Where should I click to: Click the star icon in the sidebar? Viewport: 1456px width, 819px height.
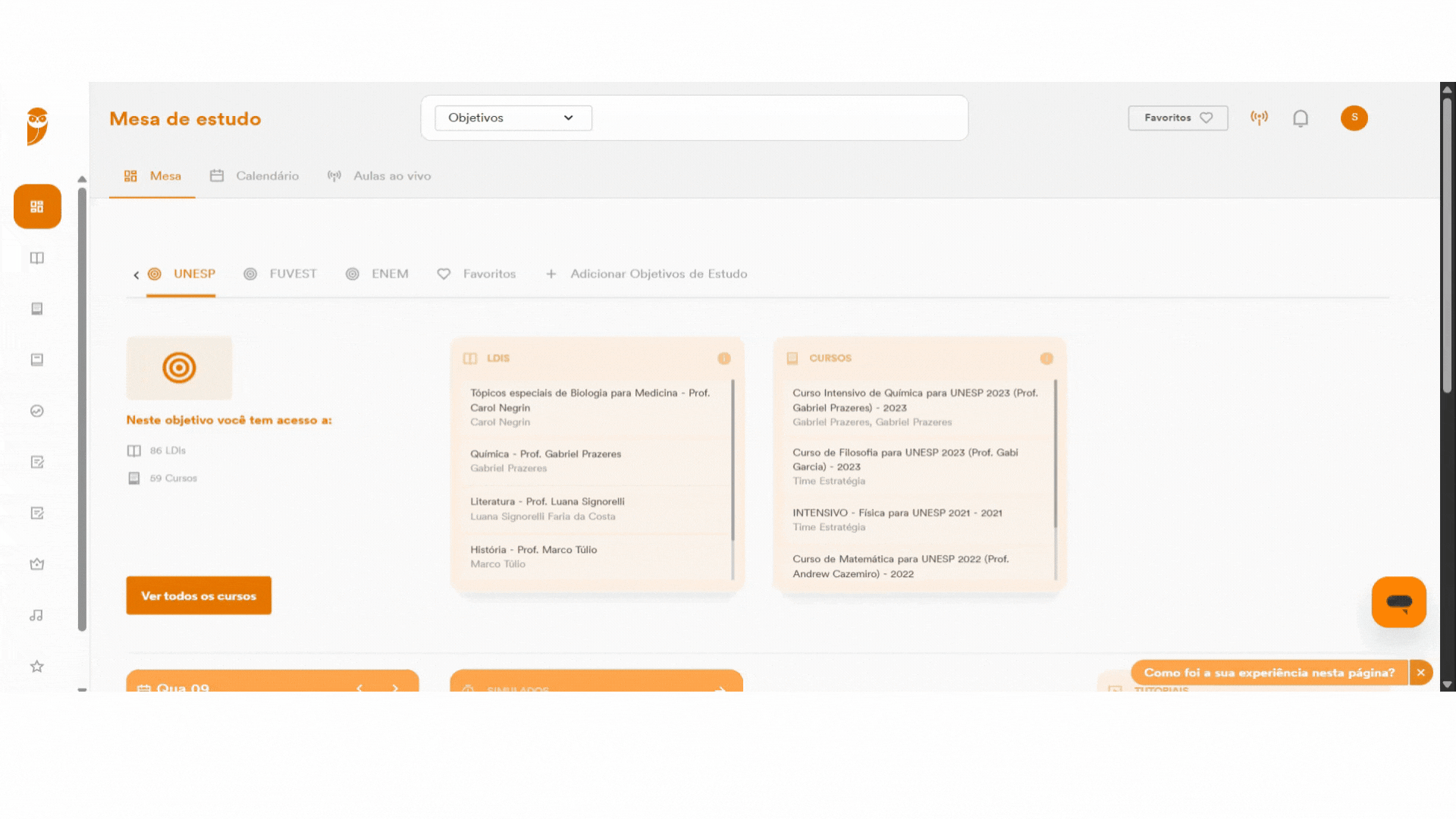point(36,666)
